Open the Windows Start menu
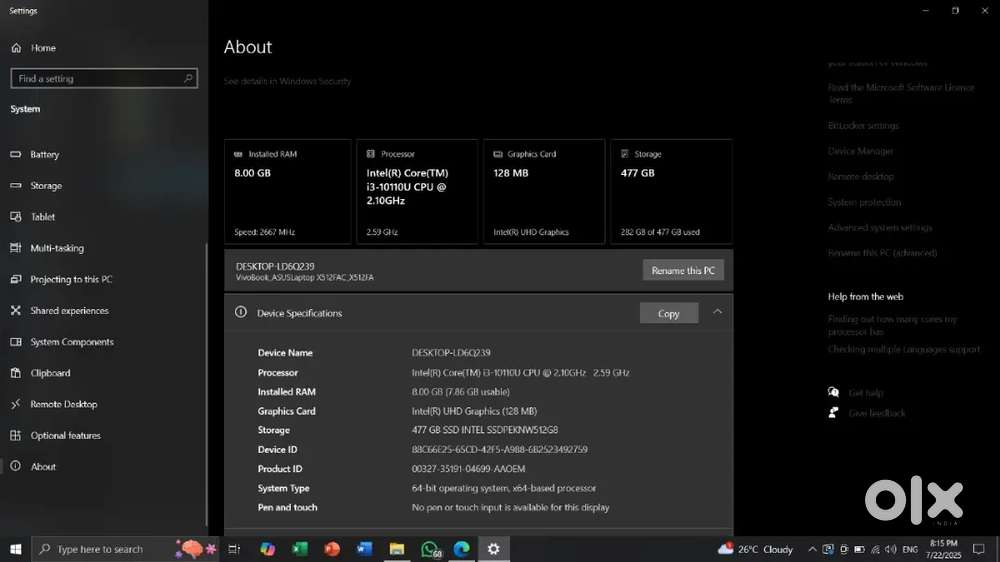Screen dimensions: 1000x562 (15, 549)
